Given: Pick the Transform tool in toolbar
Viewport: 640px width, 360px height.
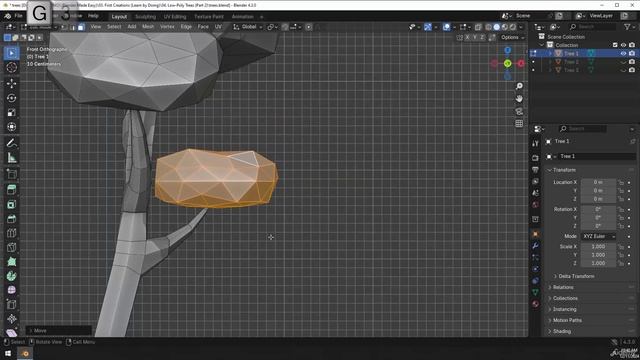Looking at the screenshot, I should coord(11,127).
